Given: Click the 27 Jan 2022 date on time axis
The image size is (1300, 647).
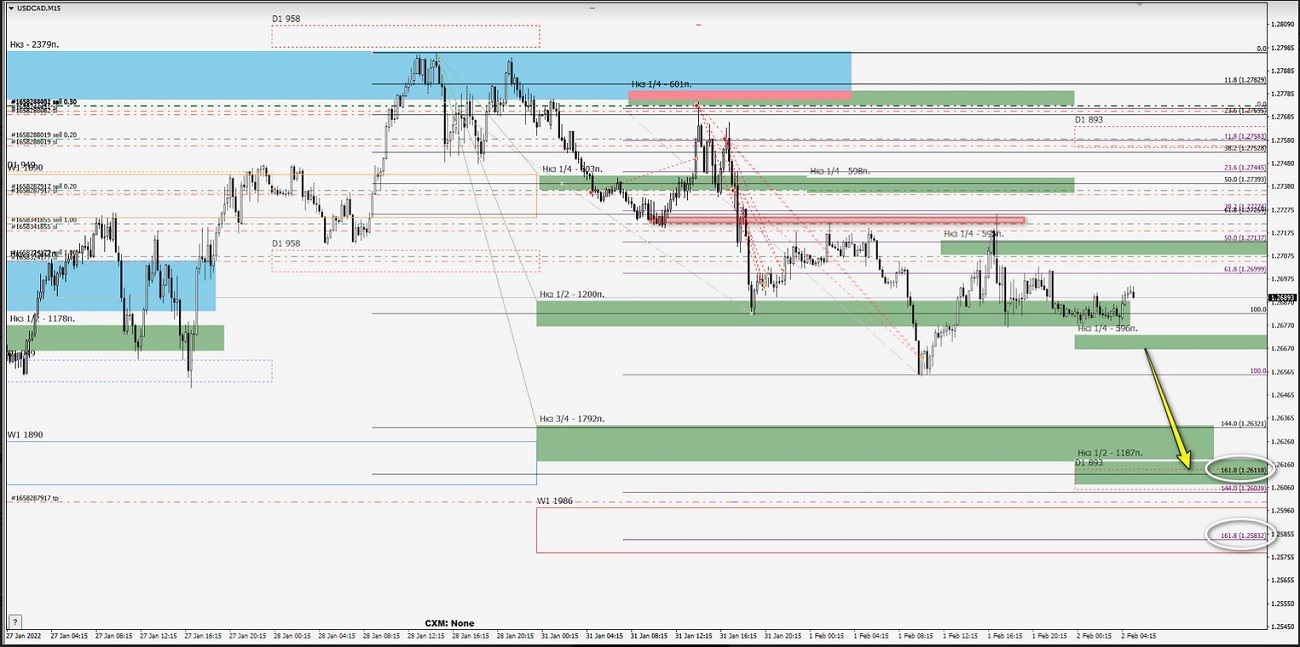Looking at the screenshot, I should [x=23, y=635].
